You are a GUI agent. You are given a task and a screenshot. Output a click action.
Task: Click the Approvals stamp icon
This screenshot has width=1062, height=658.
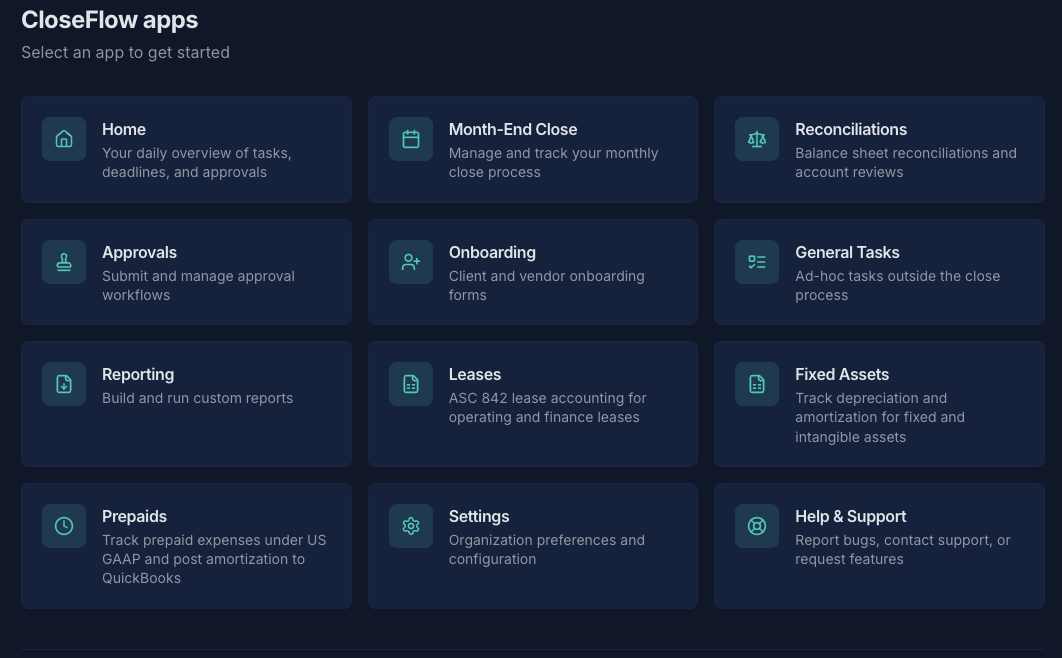pos(64,262)
